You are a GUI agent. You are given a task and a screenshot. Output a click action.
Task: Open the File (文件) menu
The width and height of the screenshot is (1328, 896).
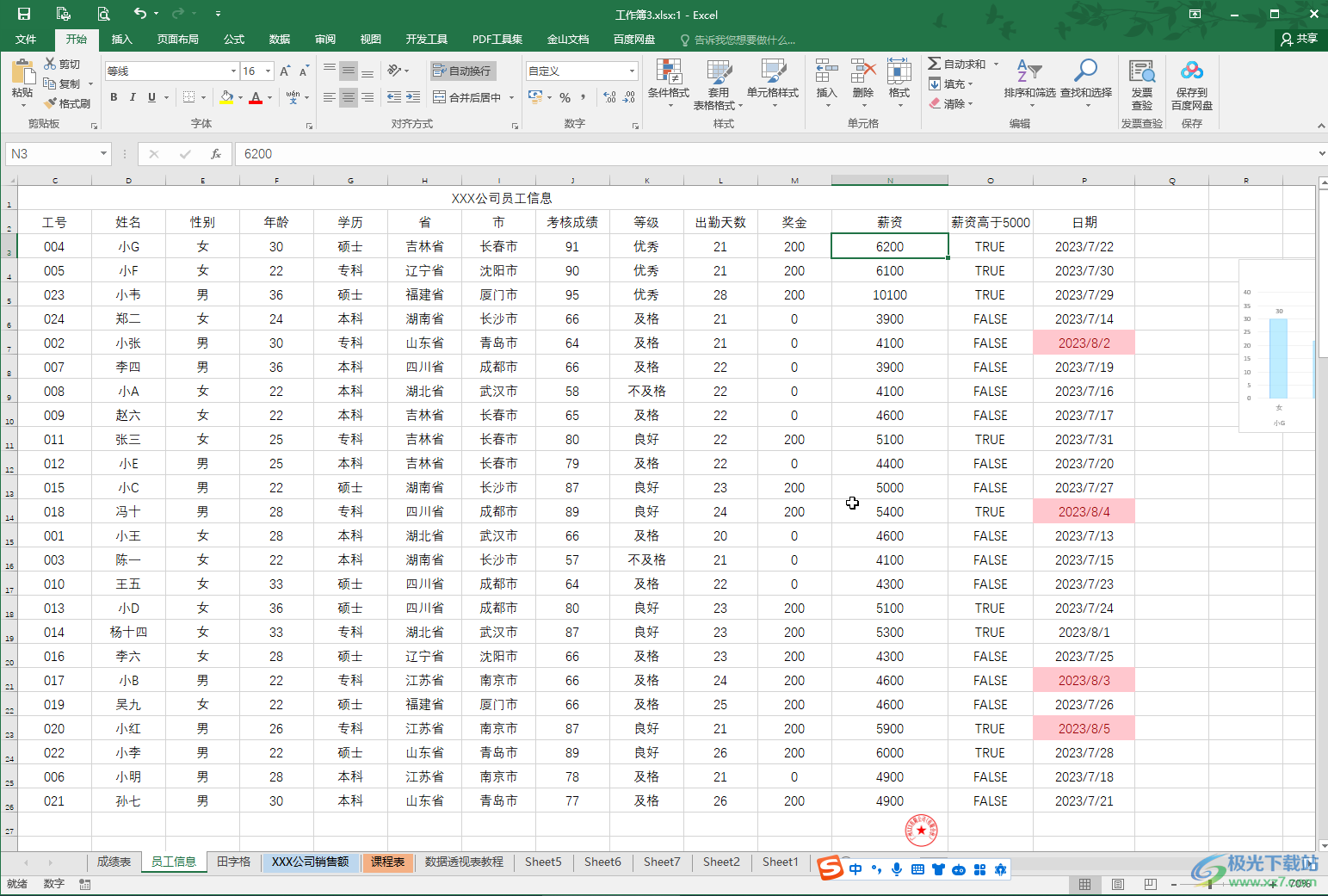tap(26, 40)
